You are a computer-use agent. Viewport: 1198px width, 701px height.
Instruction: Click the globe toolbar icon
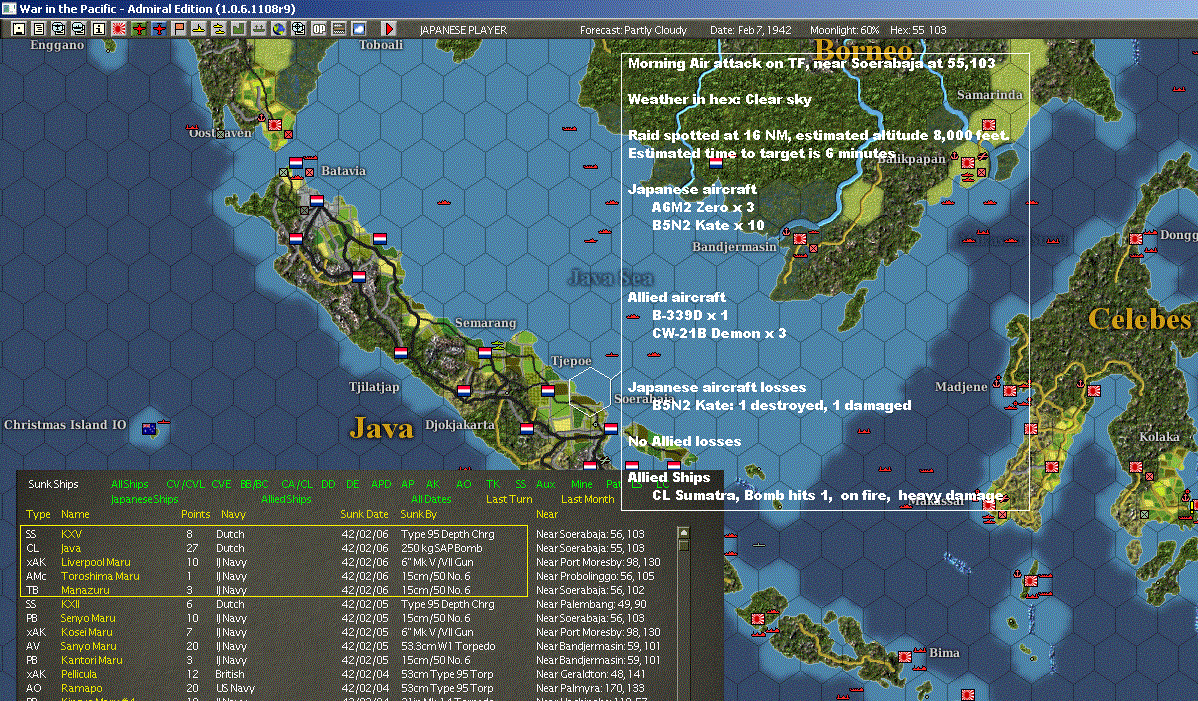[278, 29]
